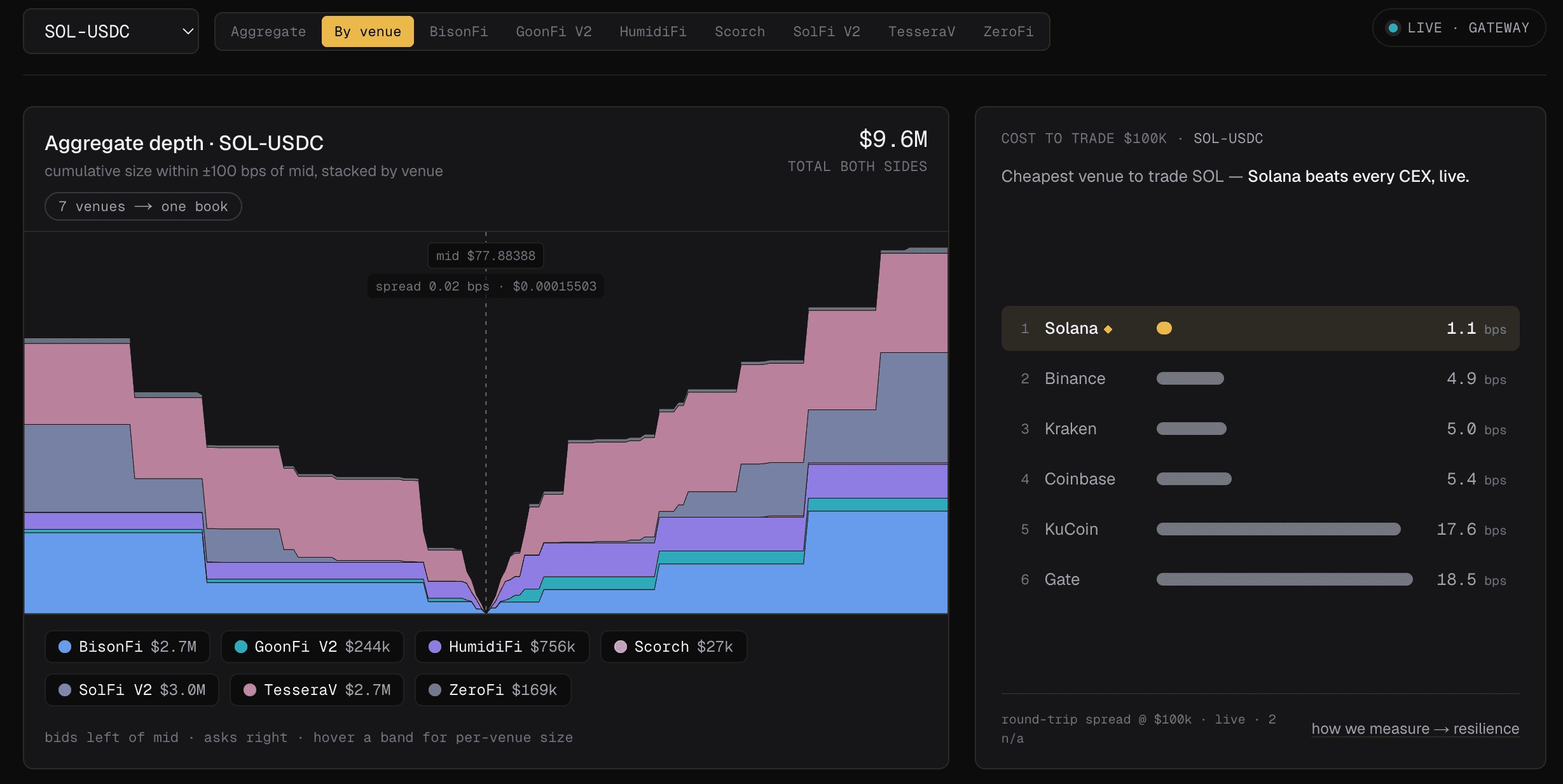The width and height of the screenshot is (1563, 784).
Task: Select the KuCoin row at 17.6 bps
Action: tap(1260, 530)
